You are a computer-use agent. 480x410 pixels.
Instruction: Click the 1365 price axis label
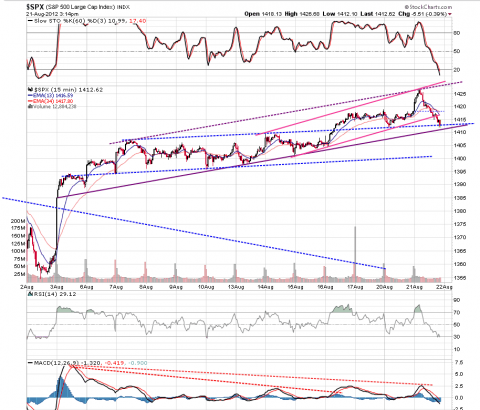(x=460, y=251)
